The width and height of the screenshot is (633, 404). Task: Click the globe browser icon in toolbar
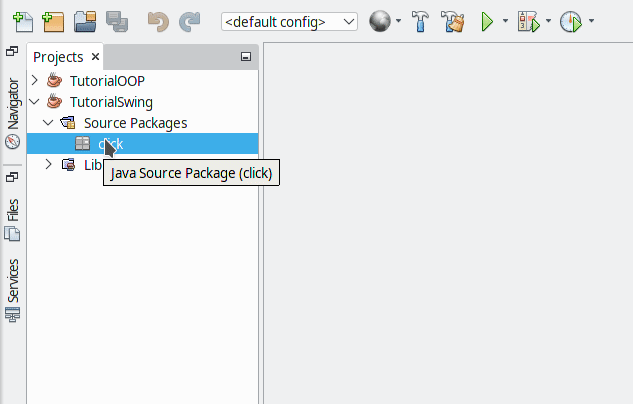[x=379, y=21]
